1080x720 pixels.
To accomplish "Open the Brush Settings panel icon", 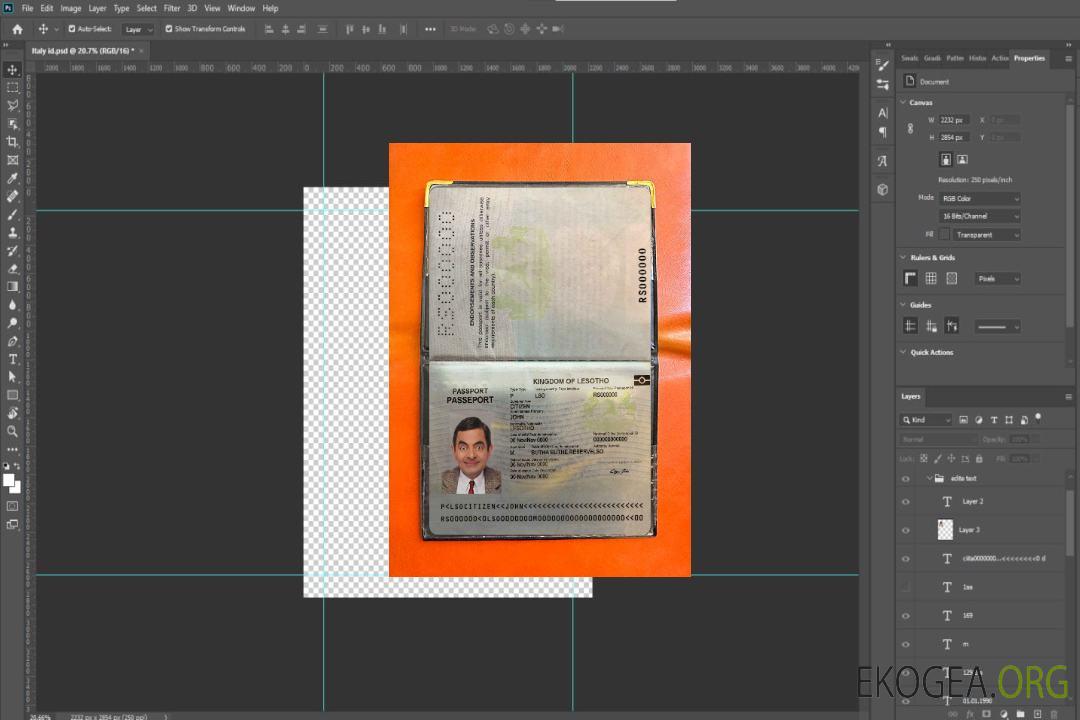I will (882, 65).
